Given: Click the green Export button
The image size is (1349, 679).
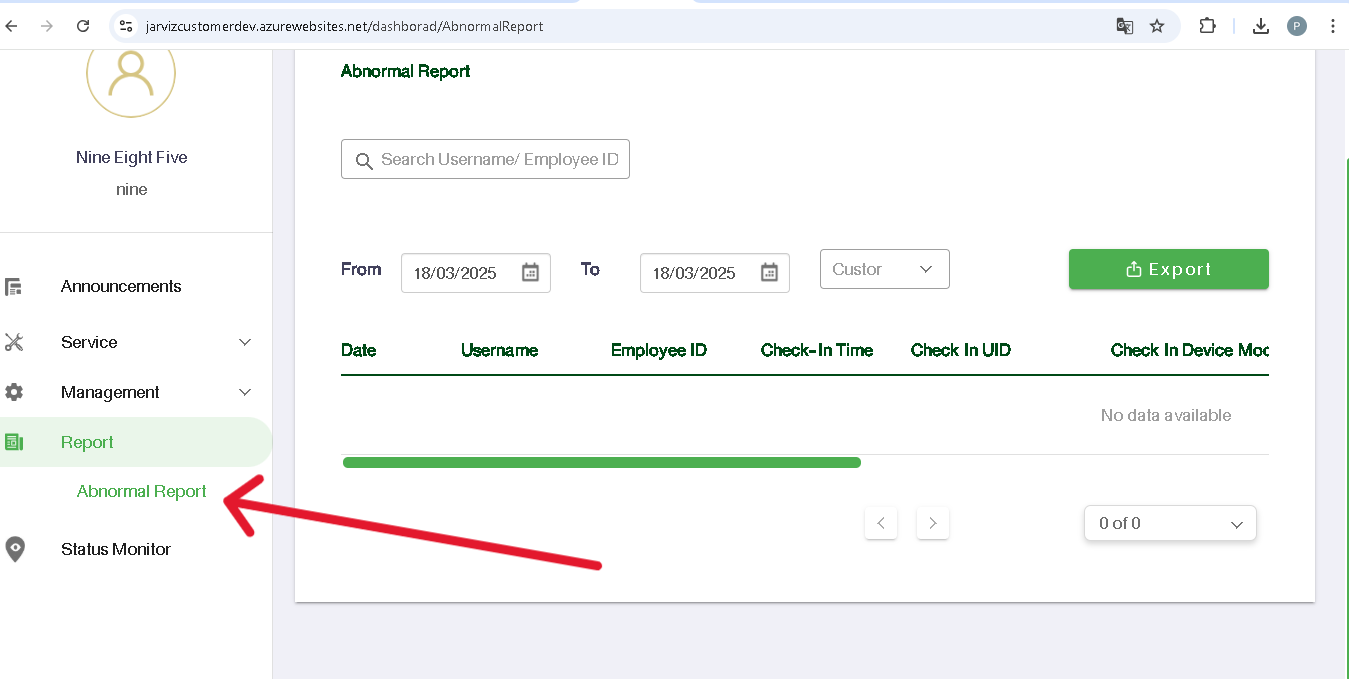Looking at the screenshot, I should pyautogui.click(x=1168, y=269).
